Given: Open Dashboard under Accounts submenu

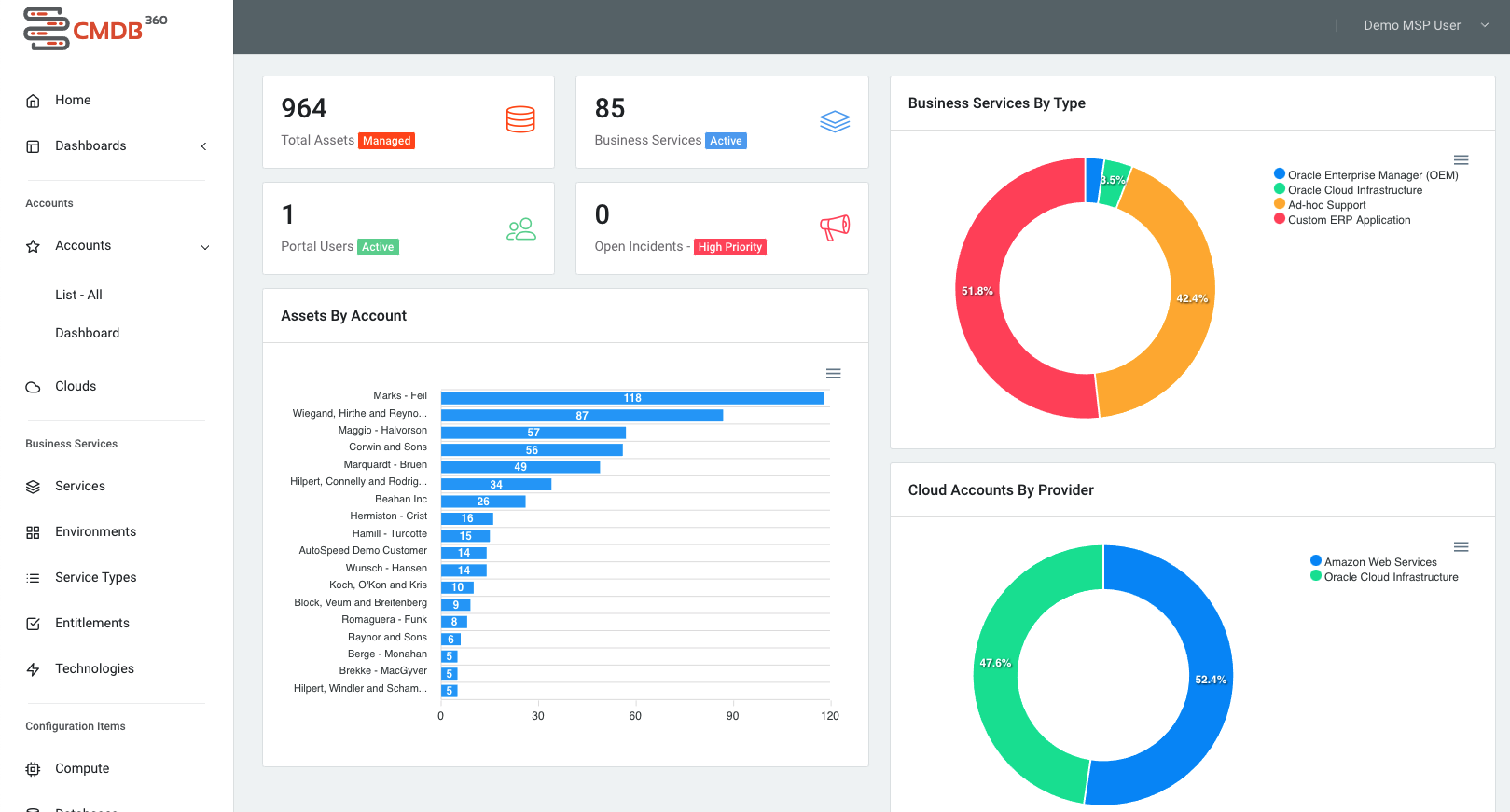Looking at the screenshot, I should click(x=87, y=333).
